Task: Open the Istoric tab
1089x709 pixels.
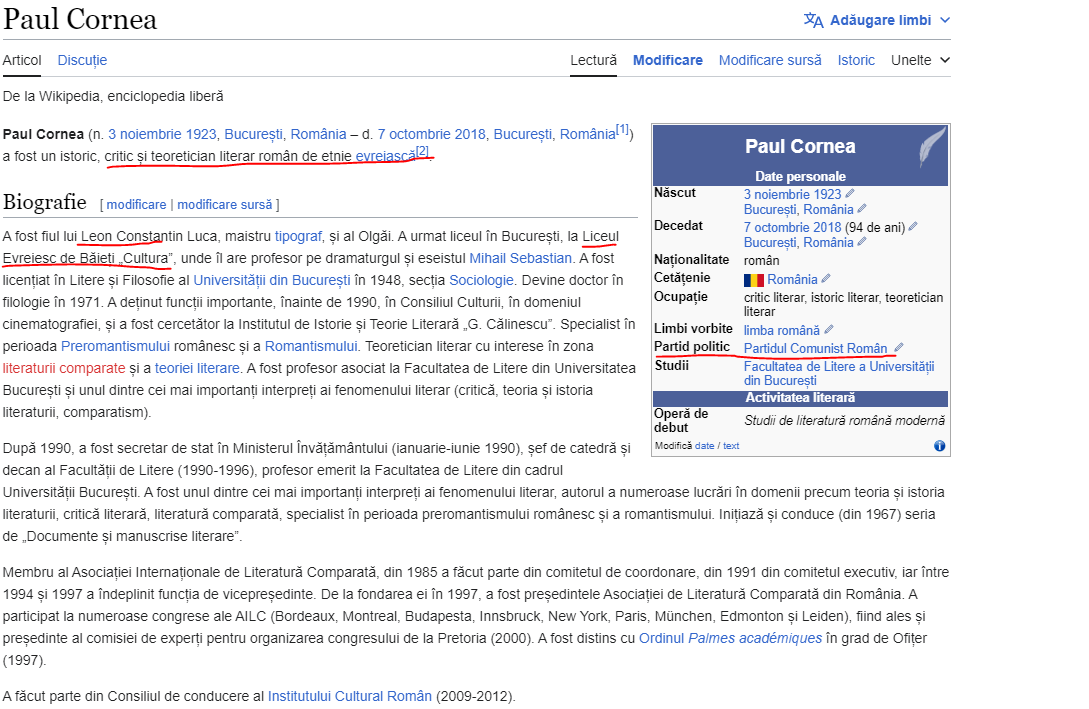Action: click(856, 60)
